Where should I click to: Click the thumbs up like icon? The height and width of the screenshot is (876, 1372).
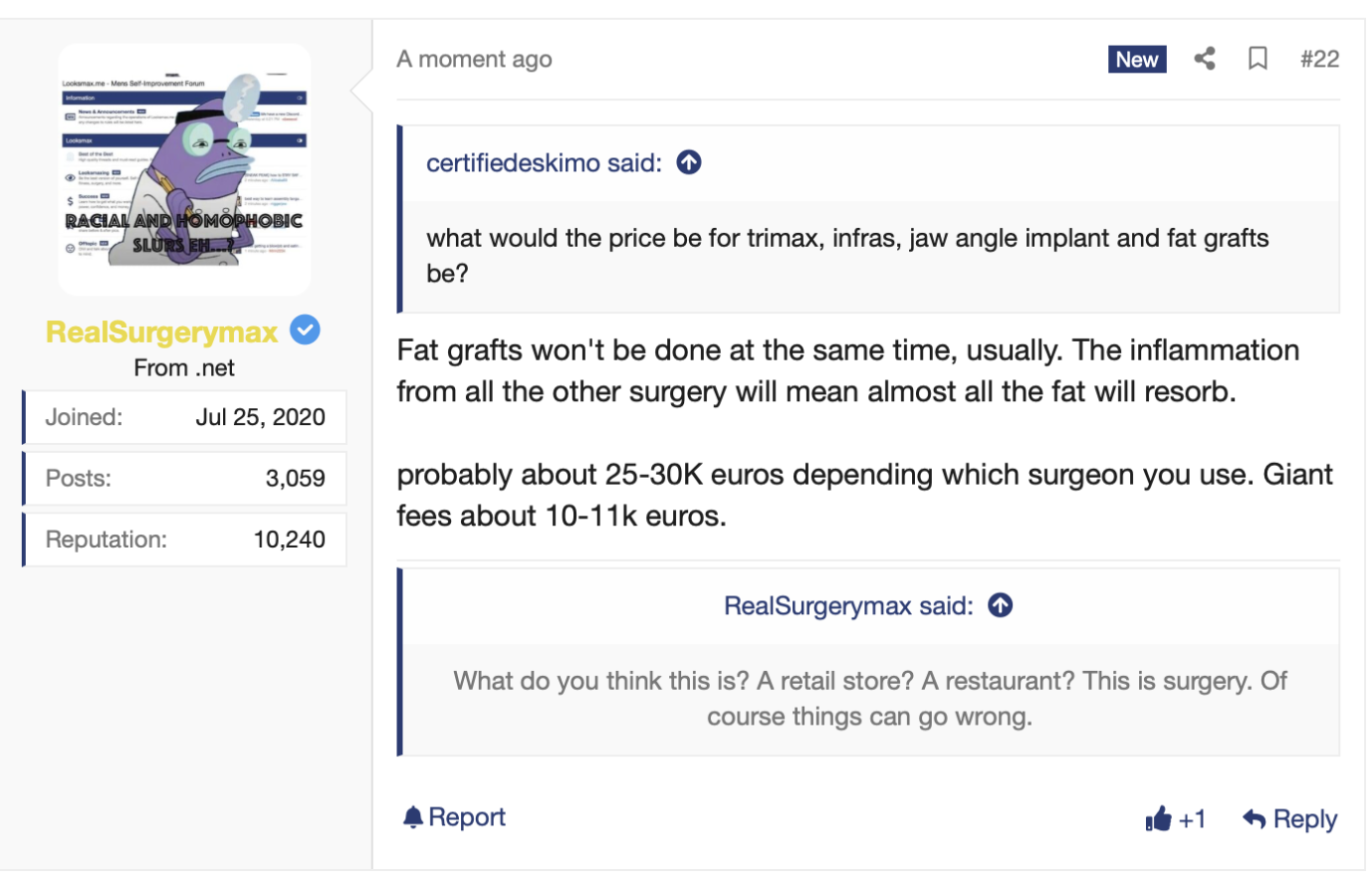(x=1158, y=818)
